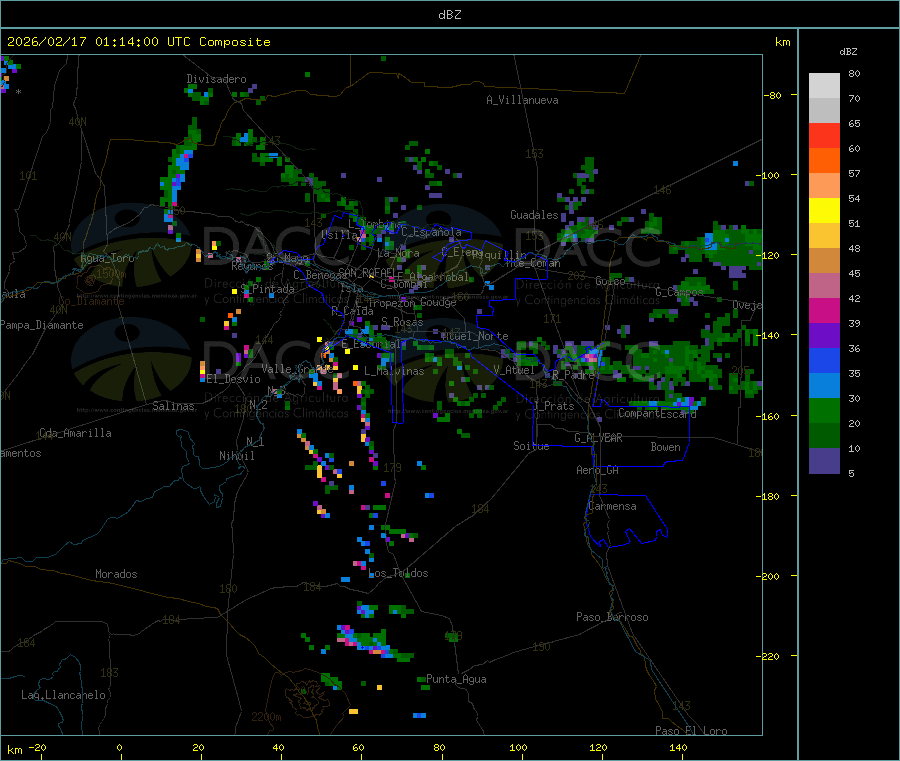Click the G_Campos map label
Image resolution: width=900 pixels, height=761 pixels.
tap(680, 292)
